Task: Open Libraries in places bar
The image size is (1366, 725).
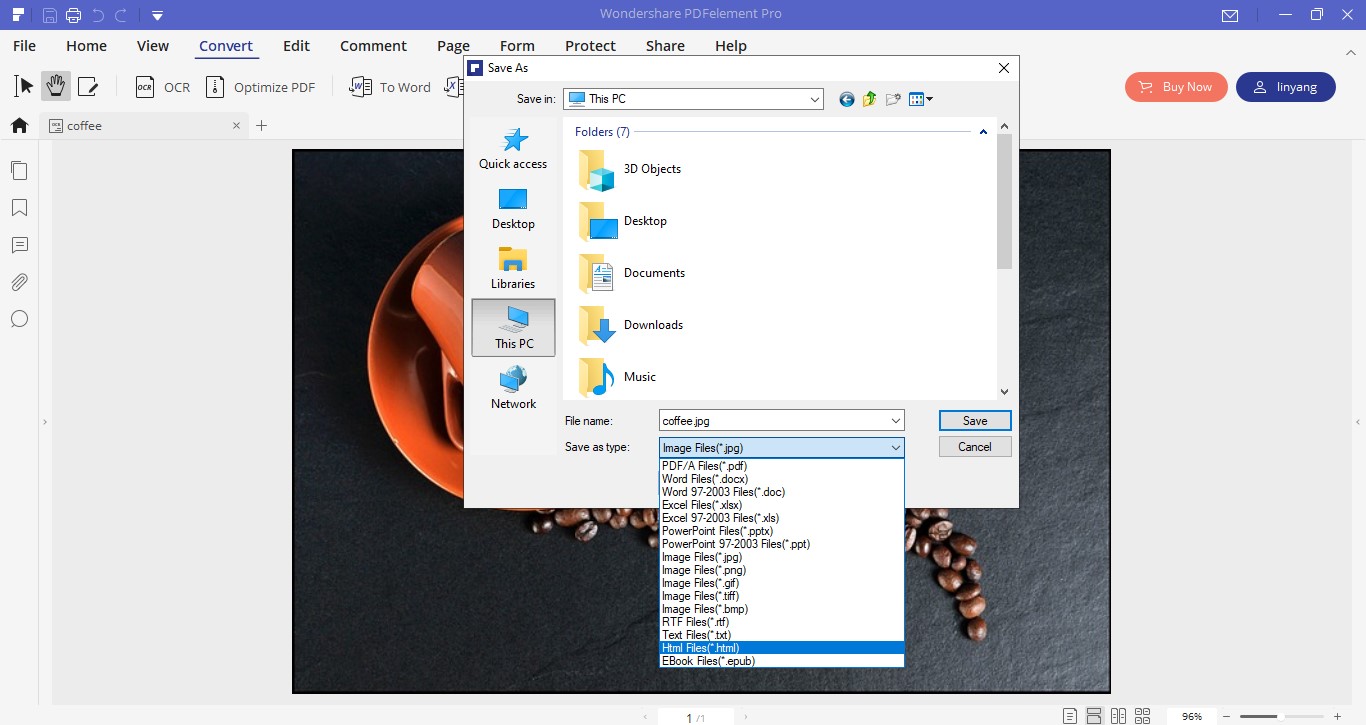Action: [513, 268]
